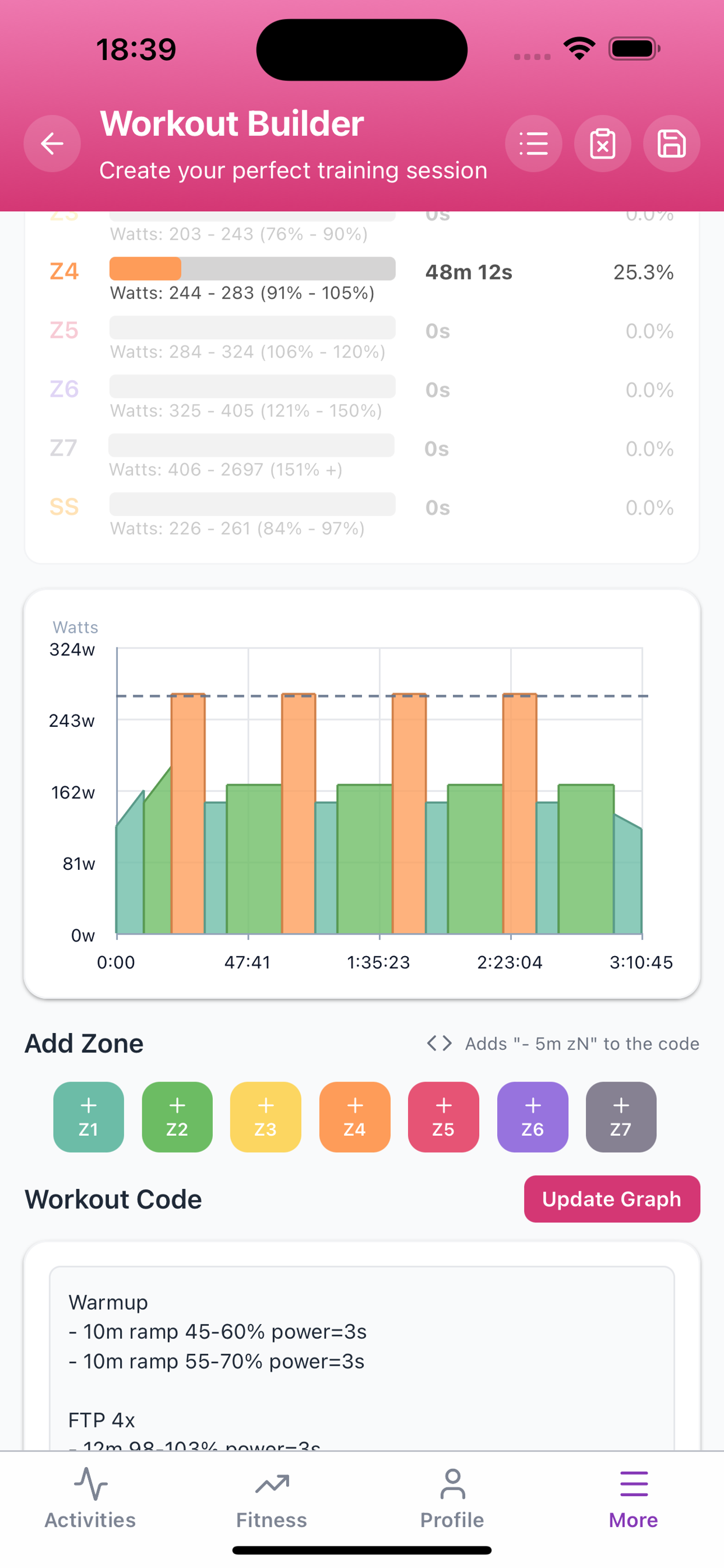Screen dimensions: 724x1568
Task: Switch to the Fitness tab
Action: click(271, 1499)
